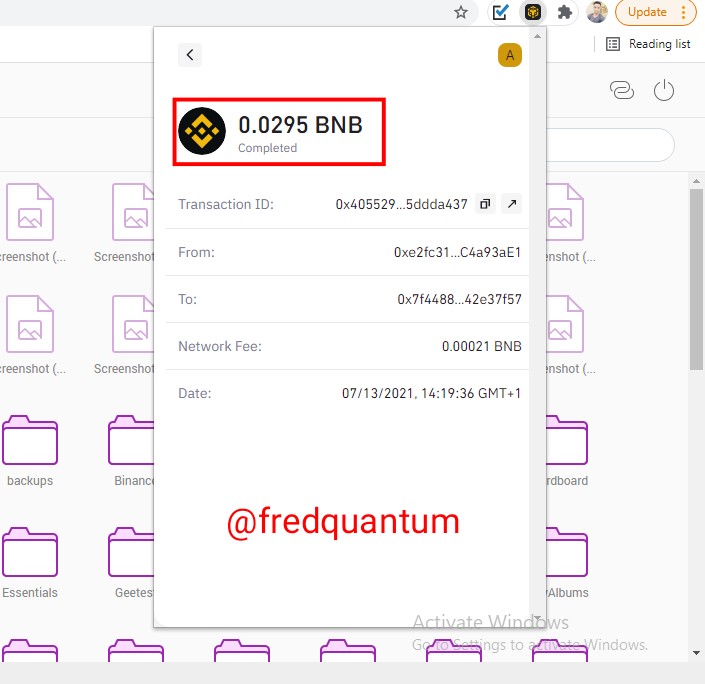Open the checkmark to-do extension icon

[500, 12]
